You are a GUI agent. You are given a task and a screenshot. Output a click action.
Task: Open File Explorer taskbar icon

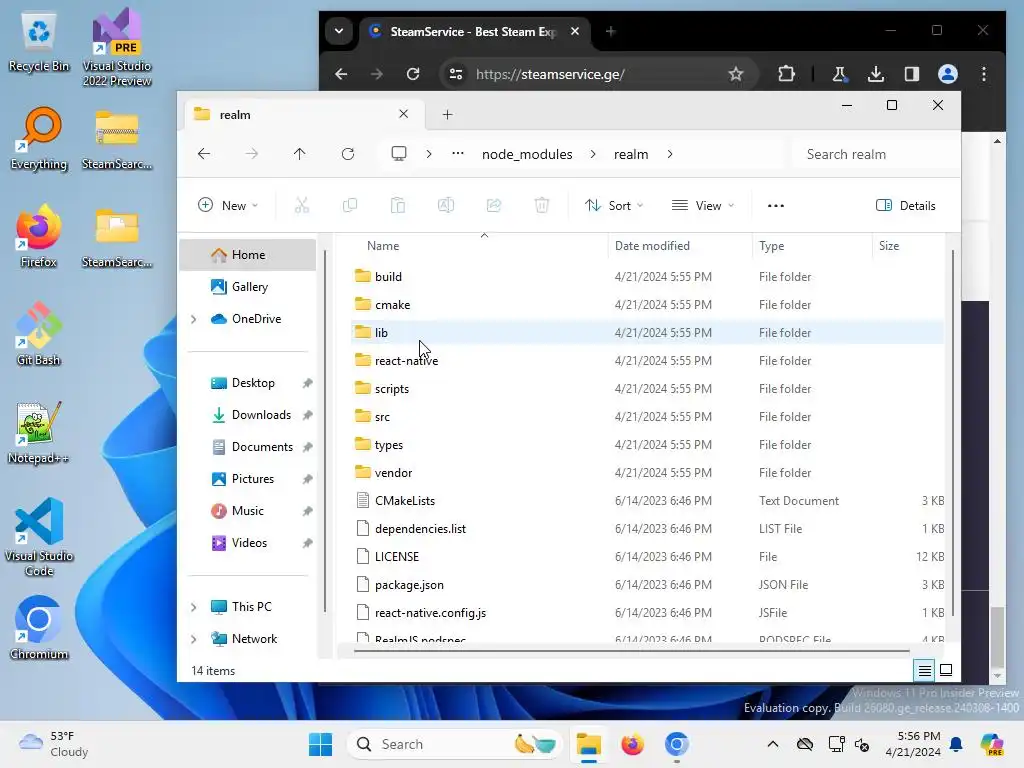588,744
